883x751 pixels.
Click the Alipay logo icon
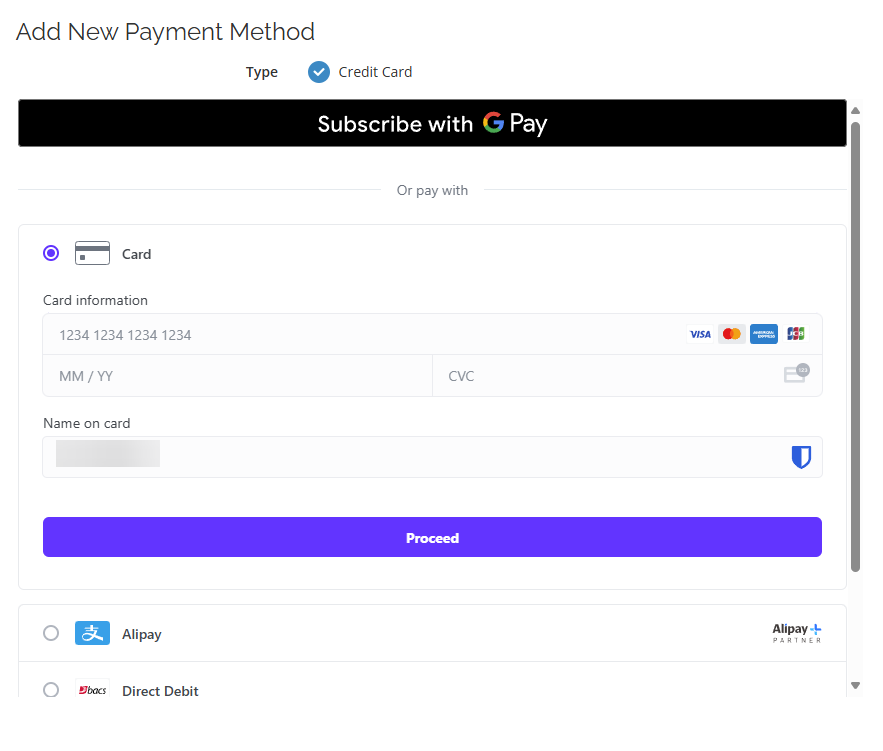click(x=92, y=633)
